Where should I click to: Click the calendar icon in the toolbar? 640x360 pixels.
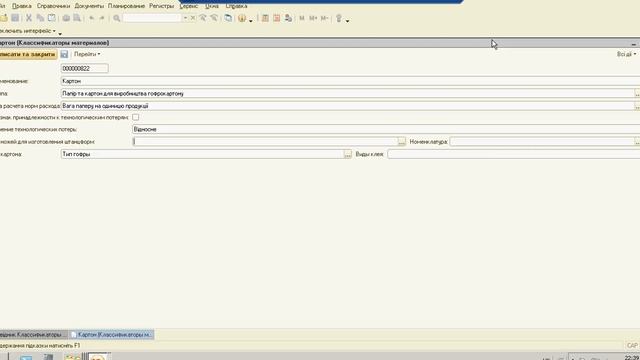[x=276, y=18]
